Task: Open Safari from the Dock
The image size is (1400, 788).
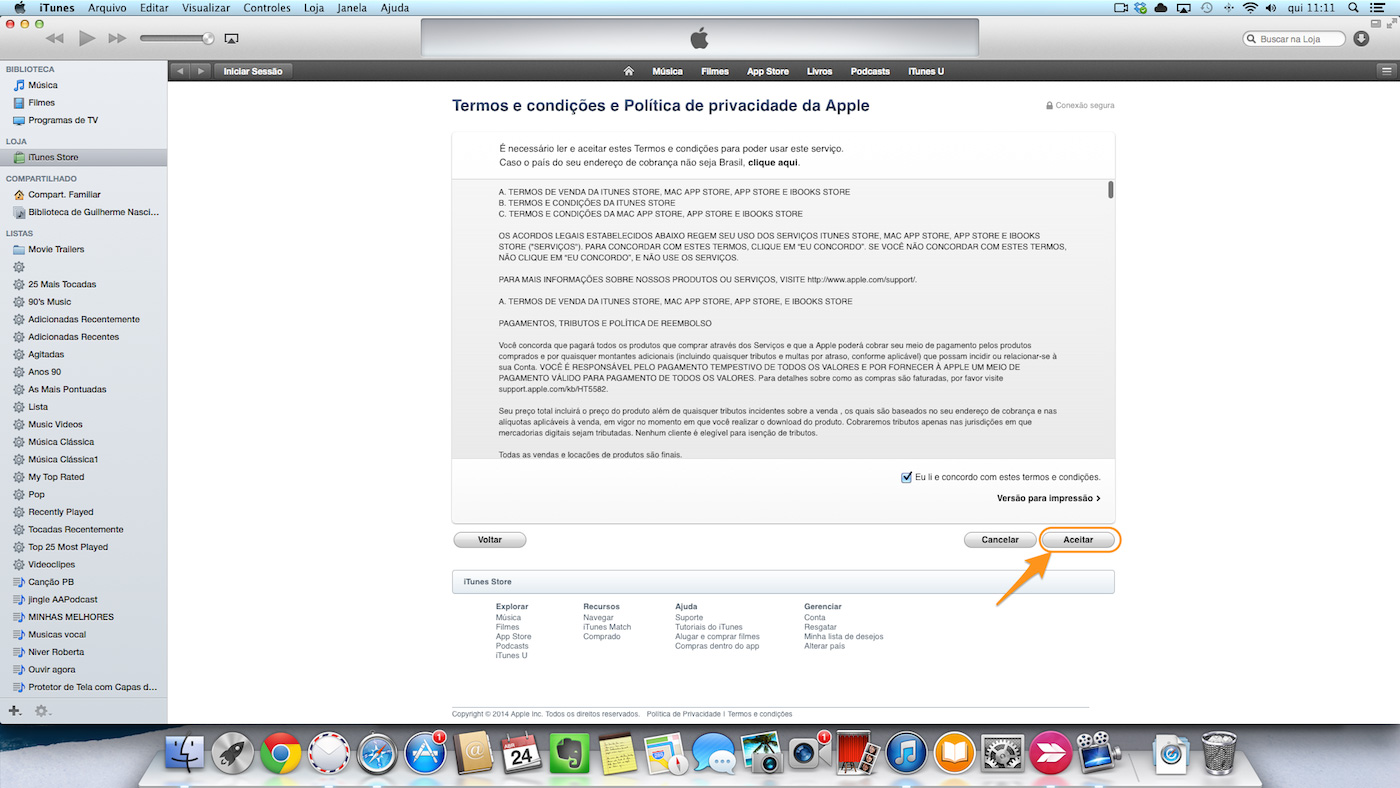Action: pos(378,753)
